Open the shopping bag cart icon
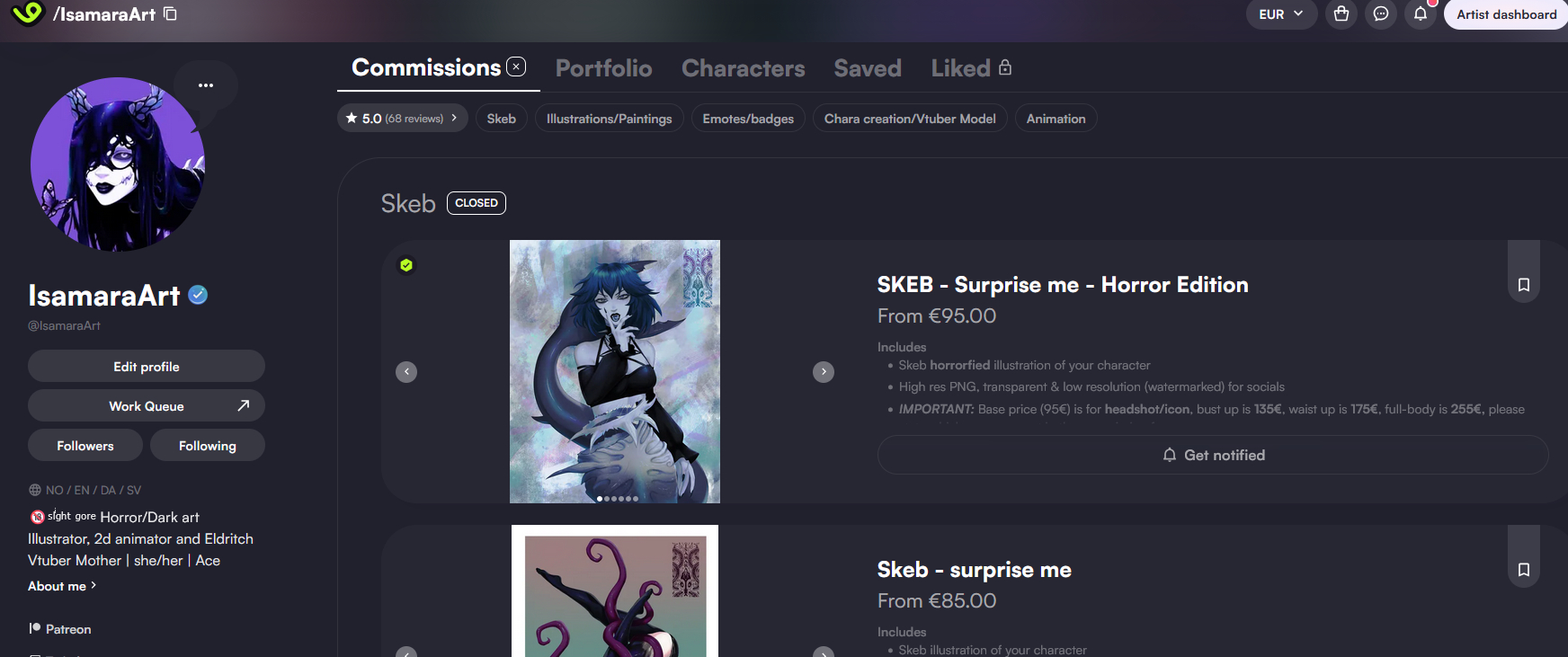The height and width of the screenshot is (657, 1568). pyautogui.click(x=1341, y=14)
